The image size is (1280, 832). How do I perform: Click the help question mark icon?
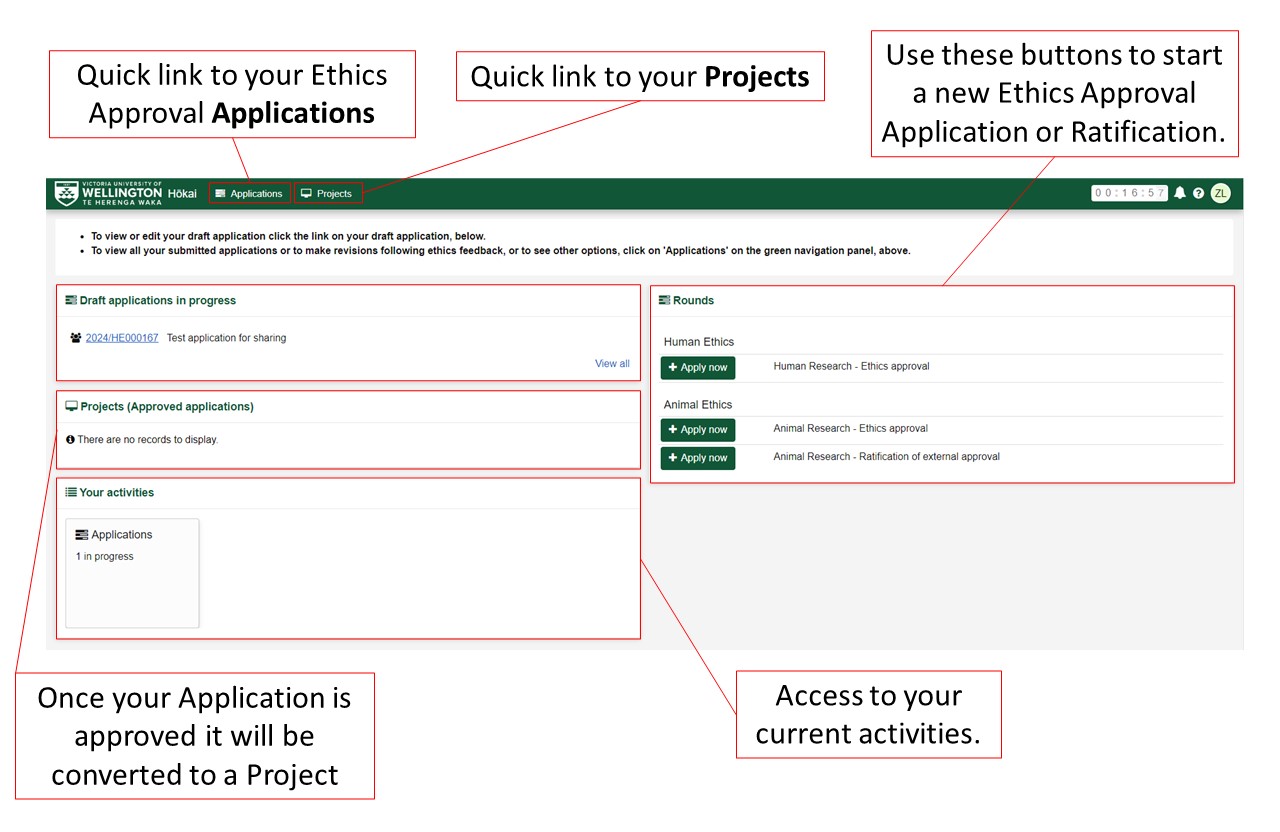point(1199,193)
